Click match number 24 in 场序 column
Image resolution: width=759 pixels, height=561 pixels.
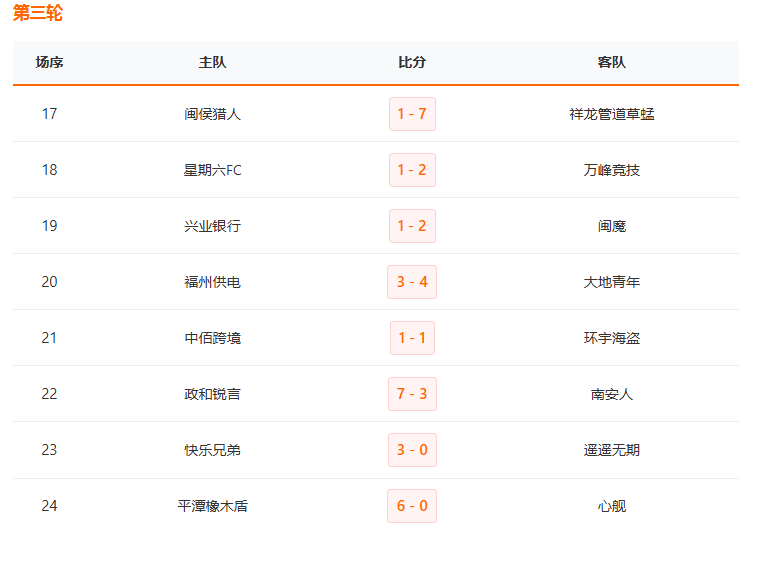(49, 506)
